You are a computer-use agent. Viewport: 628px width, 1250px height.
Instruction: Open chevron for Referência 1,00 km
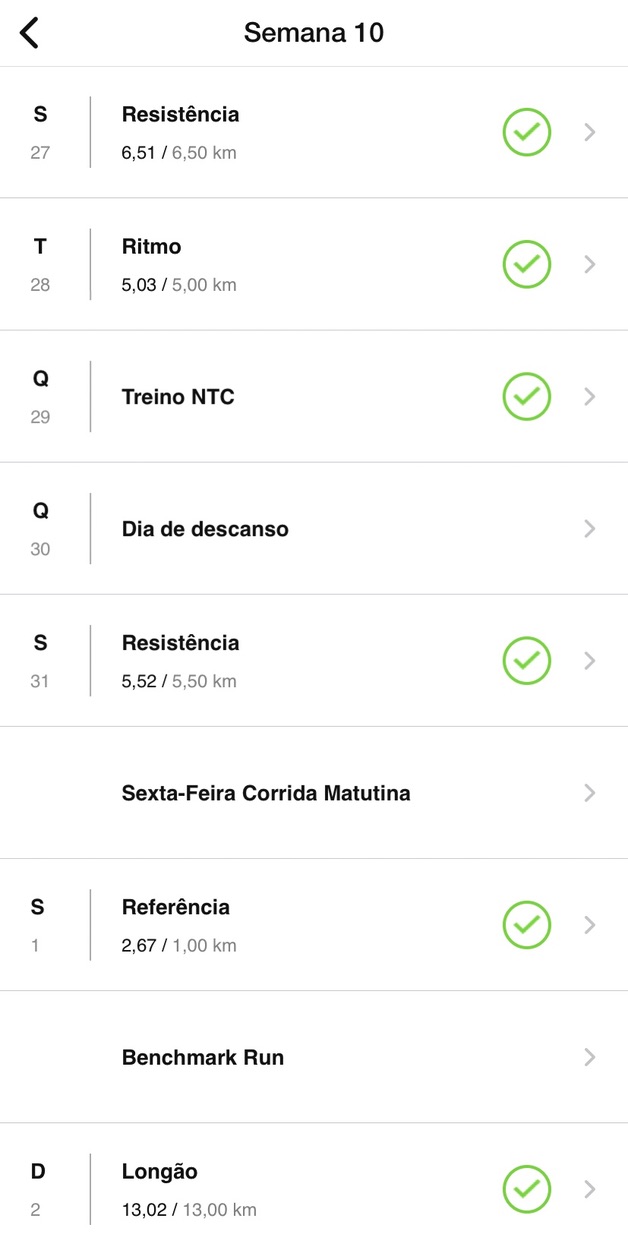point(590,924)
